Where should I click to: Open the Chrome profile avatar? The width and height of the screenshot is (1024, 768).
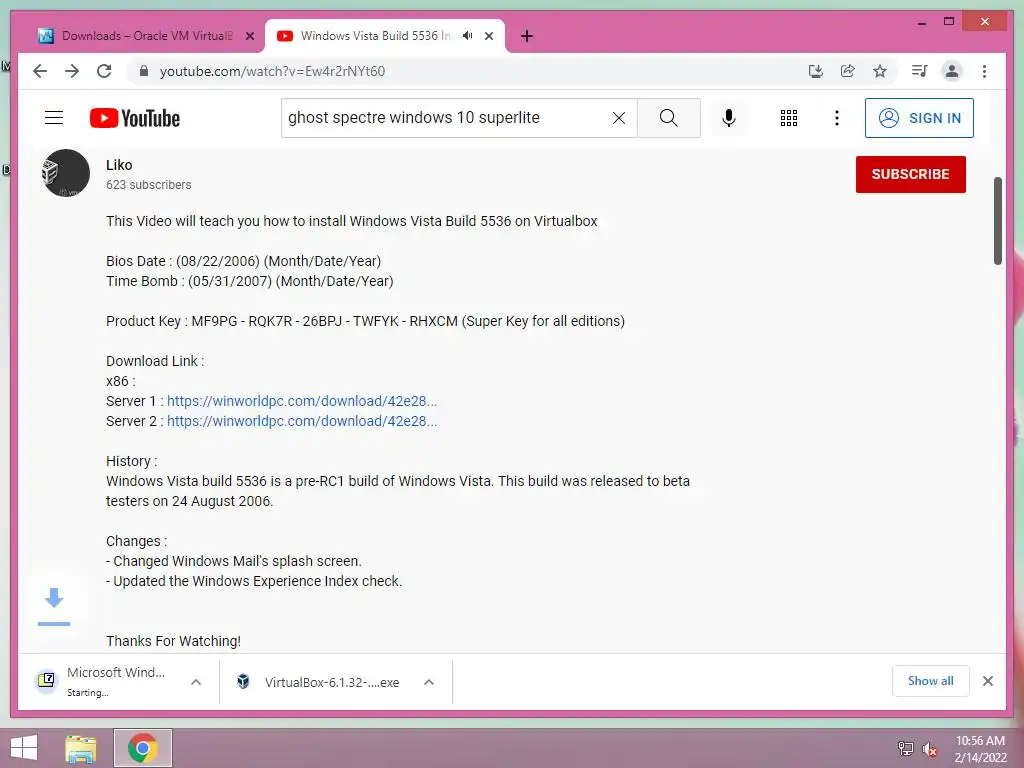(x=952, y=71)
